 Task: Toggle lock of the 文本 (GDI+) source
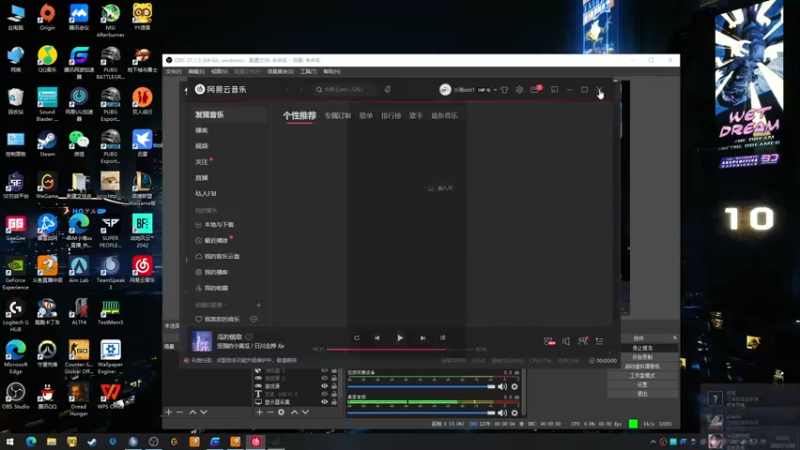(x=334, y=394)
